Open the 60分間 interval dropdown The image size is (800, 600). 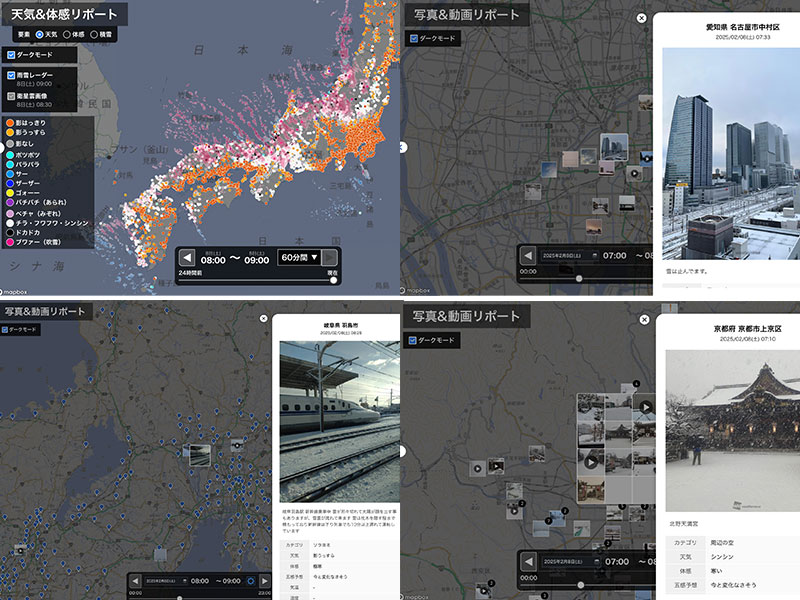[296, 258]
